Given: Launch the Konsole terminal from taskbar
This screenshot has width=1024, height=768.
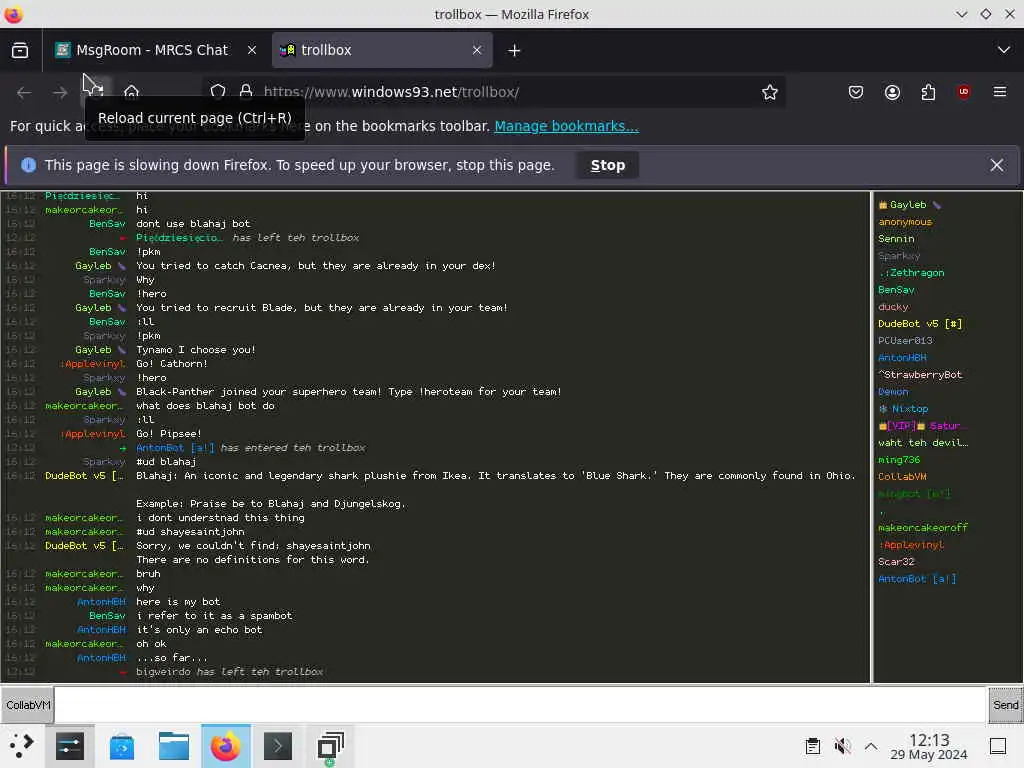Looking at the screenshot, I should point(278,746).
